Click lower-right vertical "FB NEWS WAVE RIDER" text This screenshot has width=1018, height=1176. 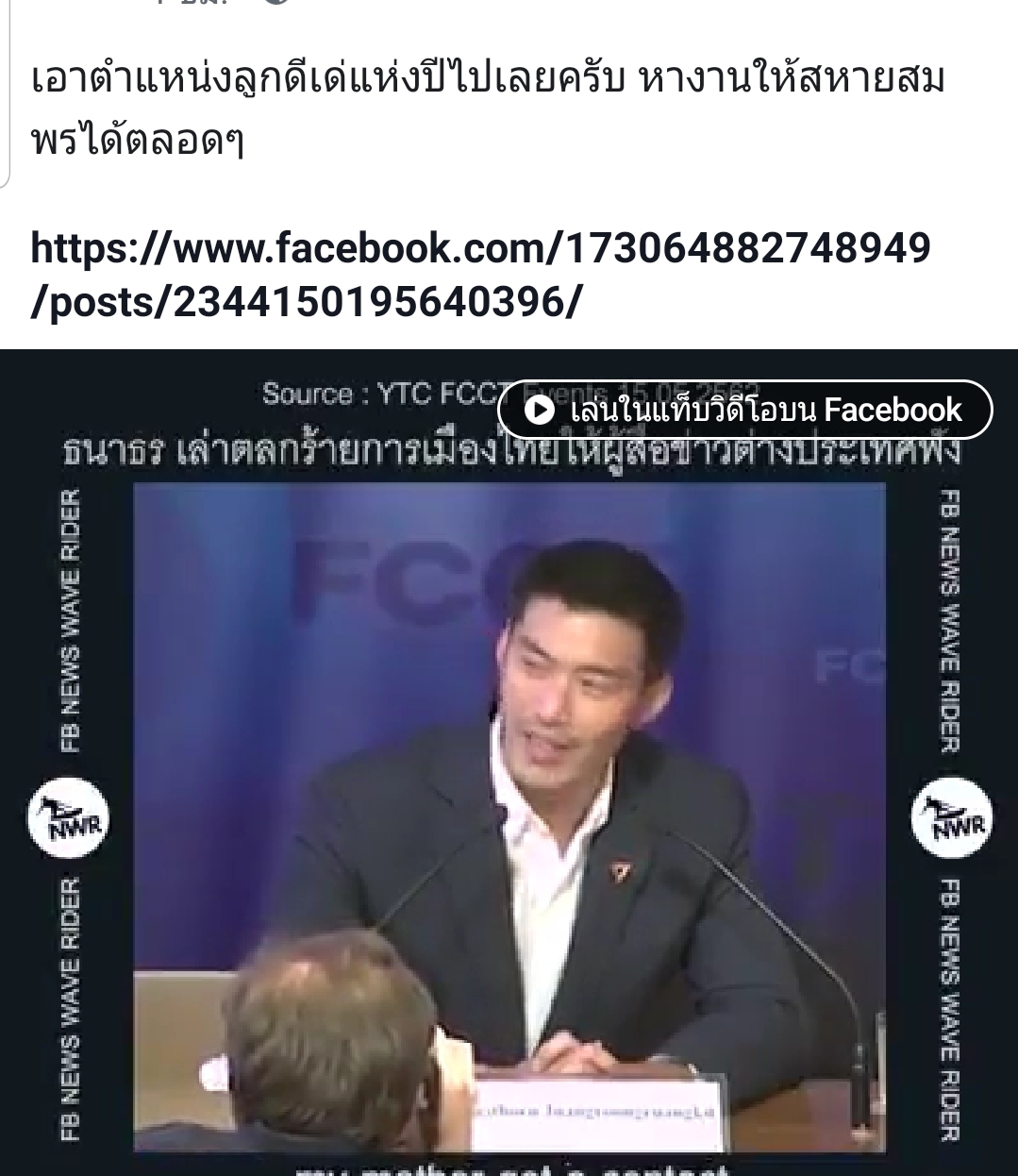tap(950, 1010)
